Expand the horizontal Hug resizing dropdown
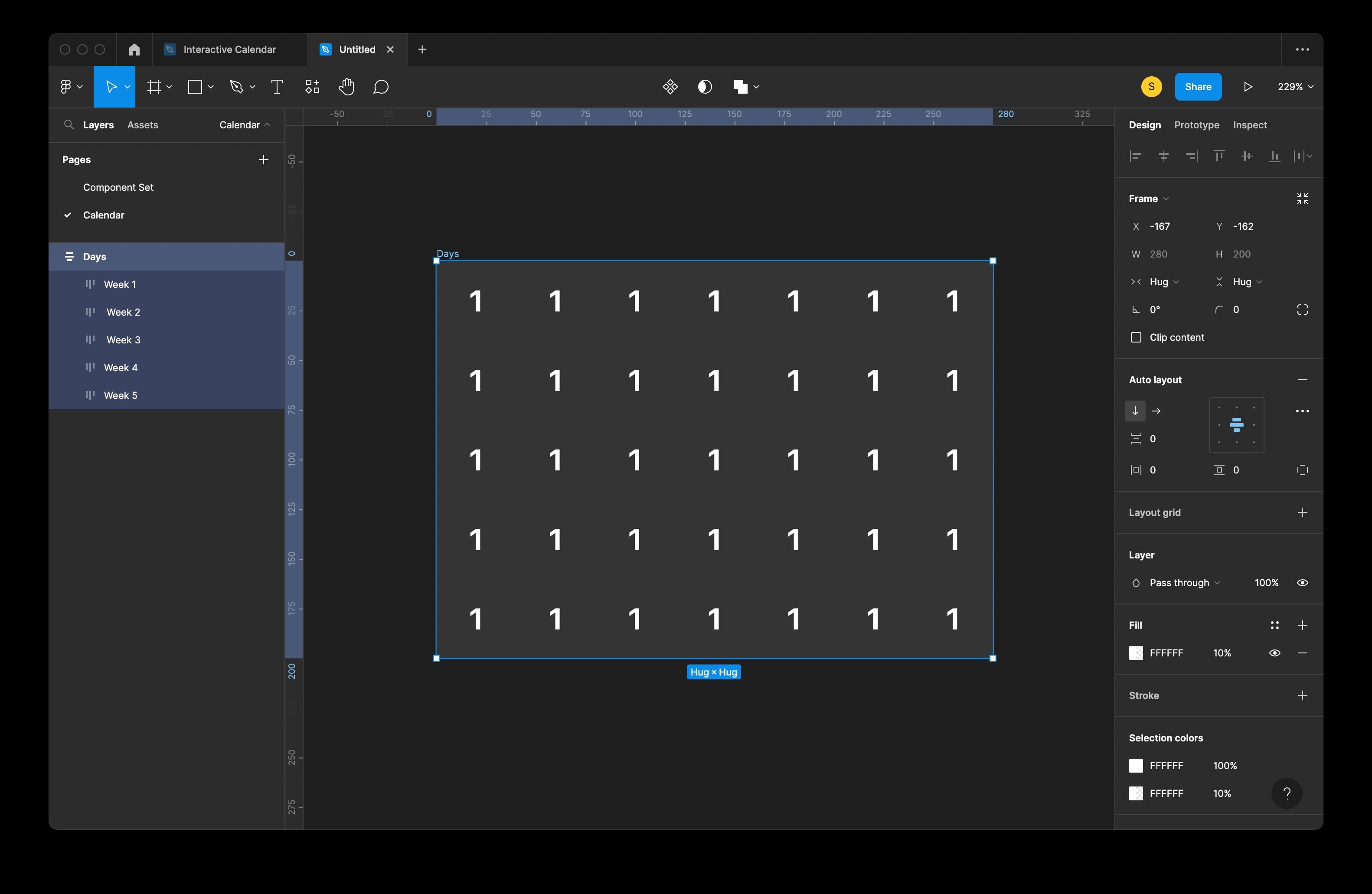1372x894 pixels. (x=1164, y=282)
